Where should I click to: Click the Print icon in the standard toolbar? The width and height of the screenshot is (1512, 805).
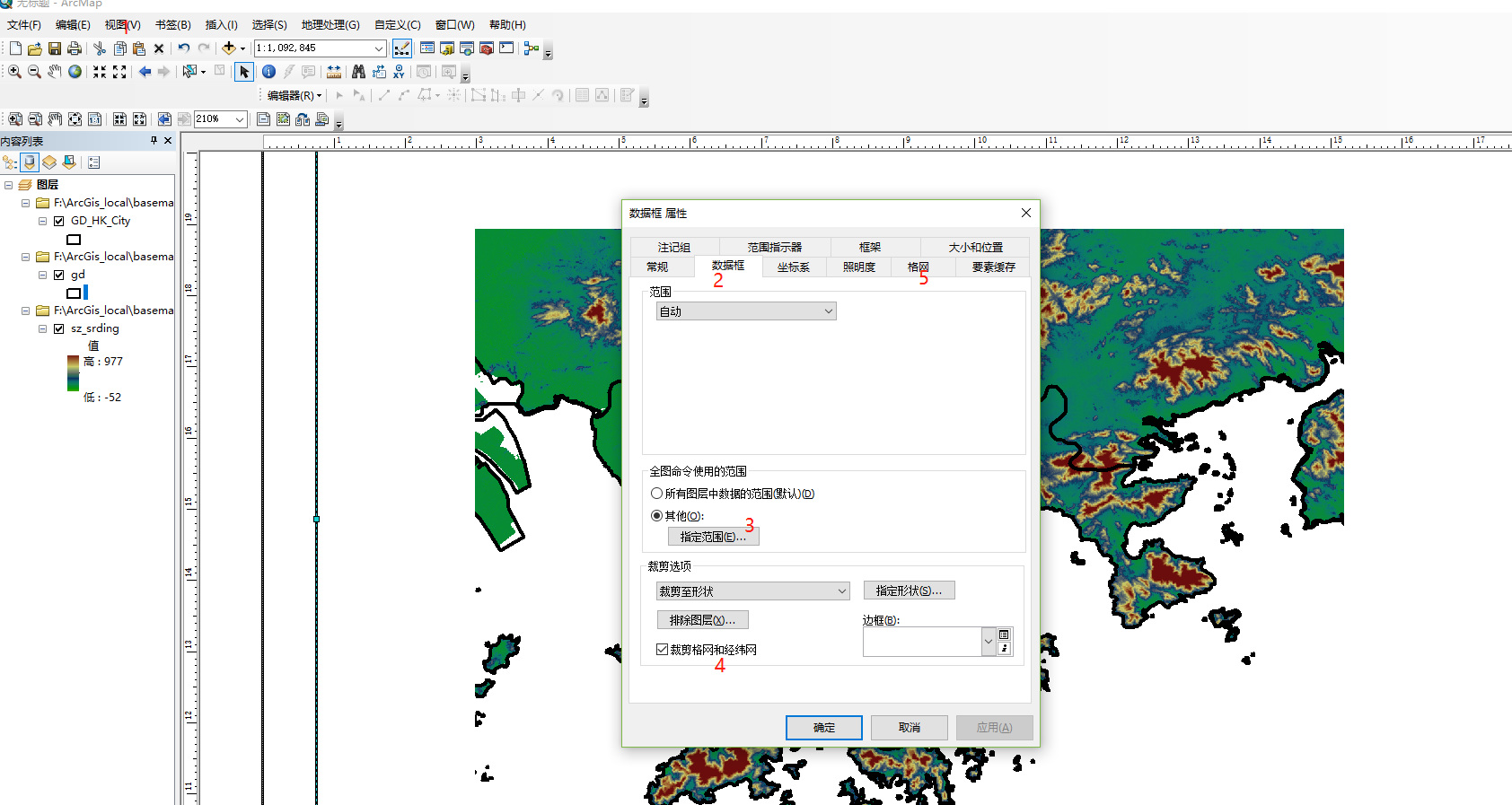tap(75, 48)
